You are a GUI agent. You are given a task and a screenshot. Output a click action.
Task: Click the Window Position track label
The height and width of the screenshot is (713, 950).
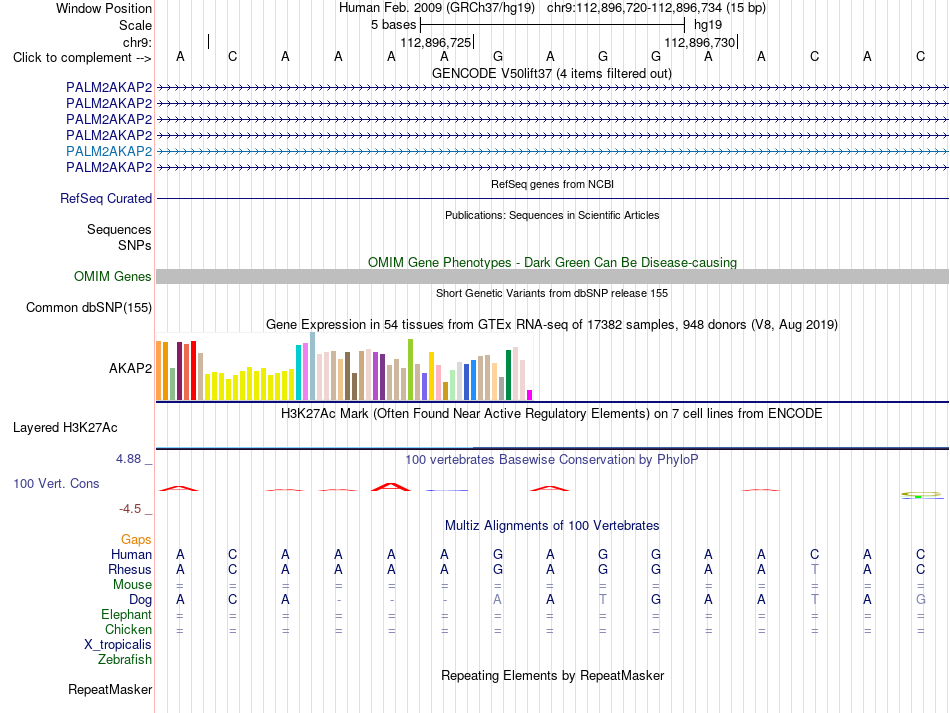104,8
